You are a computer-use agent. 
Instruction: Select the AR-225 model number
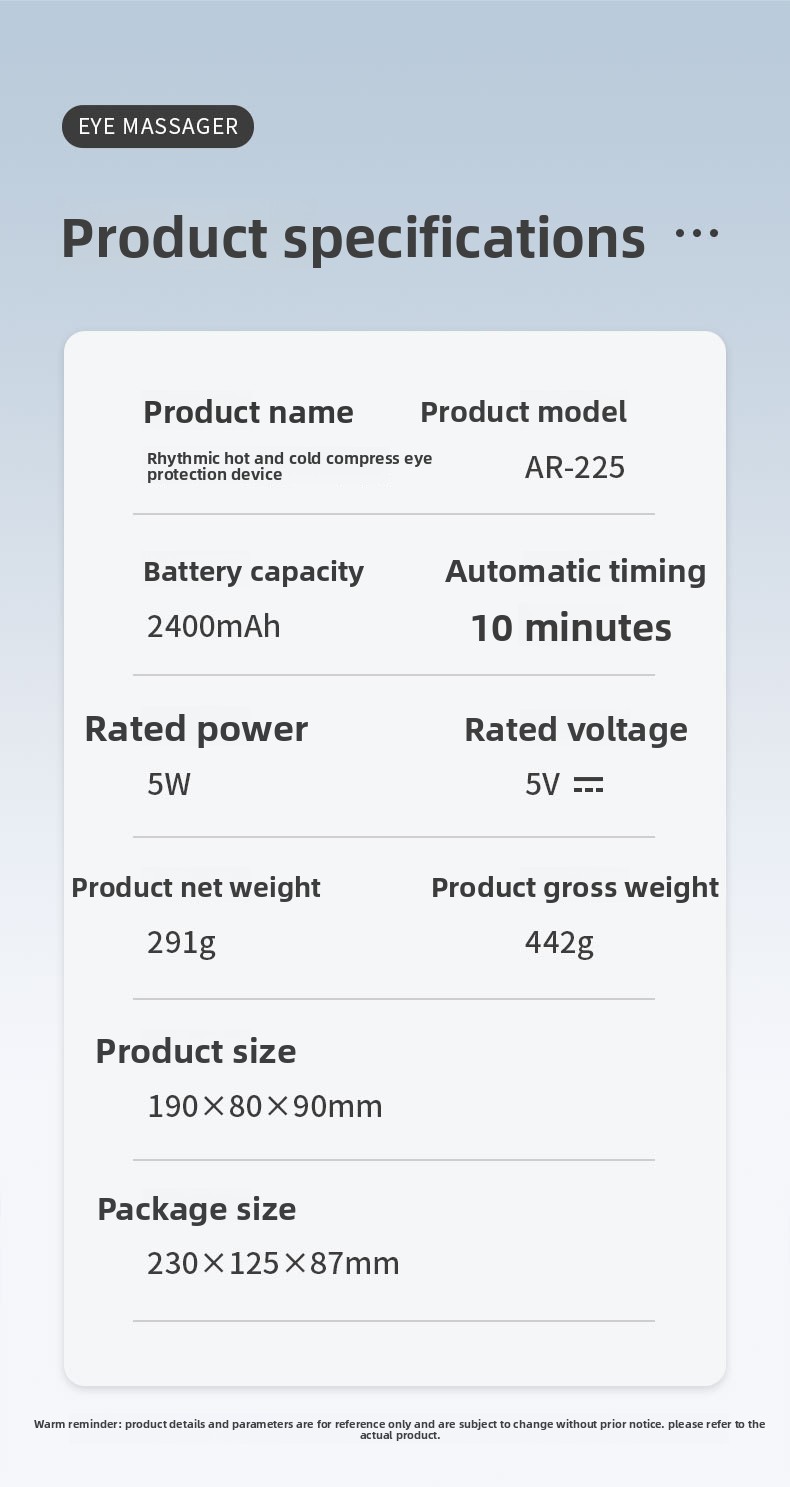coord(575,467)
